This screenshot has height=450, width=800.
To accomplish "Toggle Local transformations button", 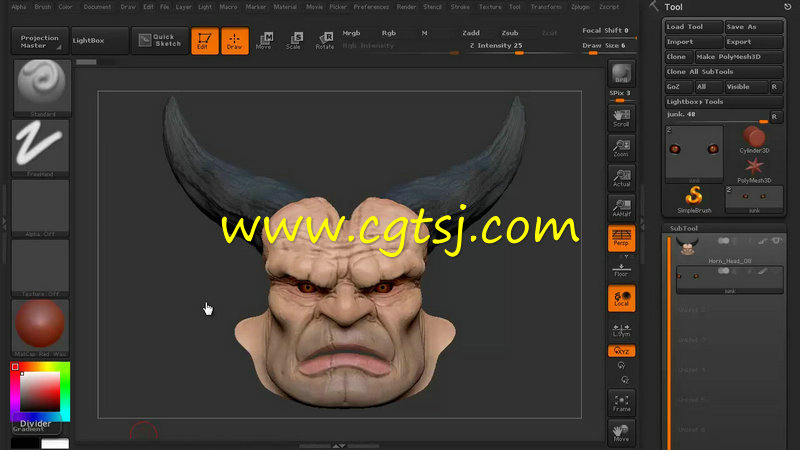I will point(621,298).
